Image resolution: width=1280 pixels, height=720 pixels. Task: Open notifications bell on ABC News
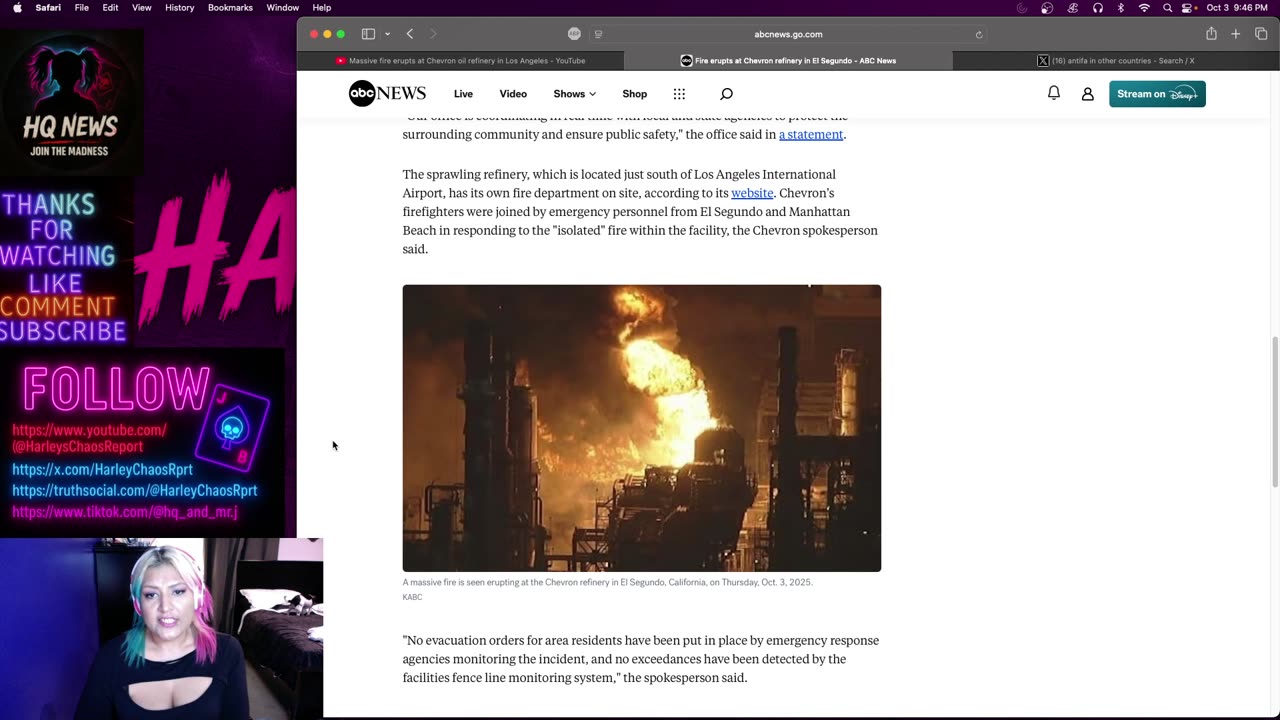pyautogui.click(x=1054, y=93)
